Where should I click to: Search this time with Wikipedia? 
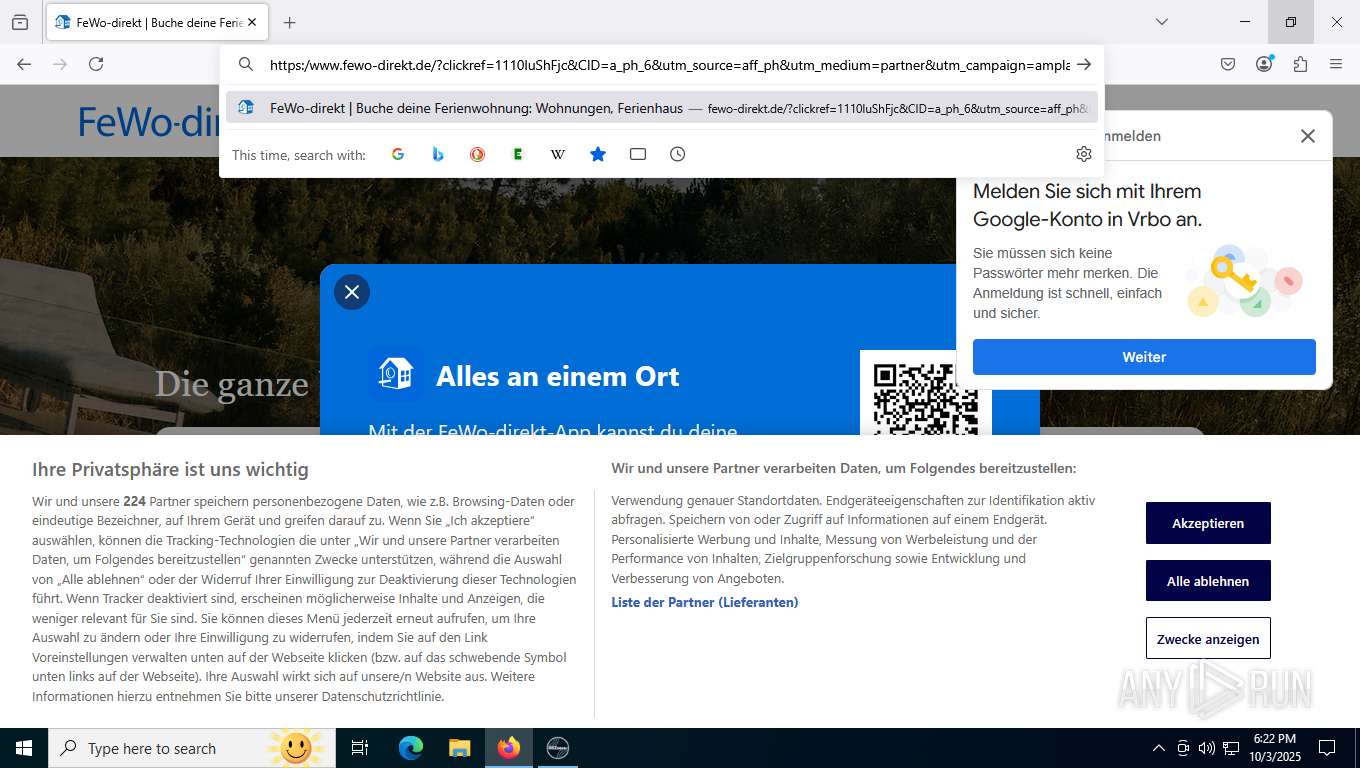pyautogui.click(x=558, y=154)
